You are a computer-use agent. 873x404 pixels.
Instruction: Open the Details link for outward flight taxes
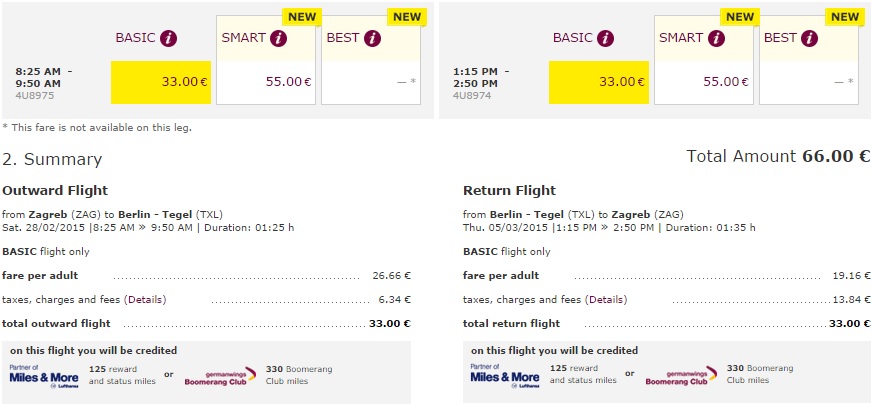tap(144, 299)
